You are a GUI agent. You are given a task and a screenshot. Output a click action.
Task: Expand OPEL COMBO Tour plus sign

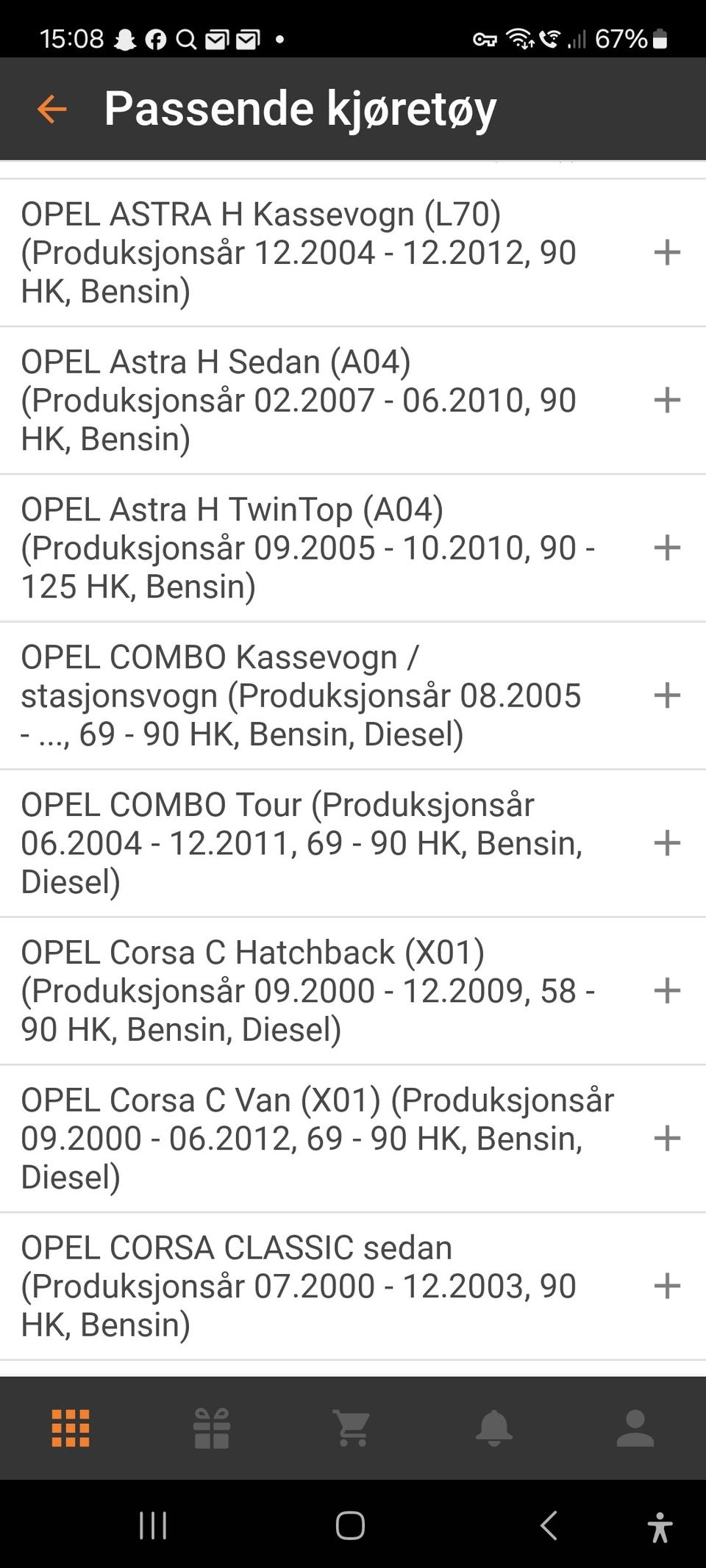pos(667,842)
